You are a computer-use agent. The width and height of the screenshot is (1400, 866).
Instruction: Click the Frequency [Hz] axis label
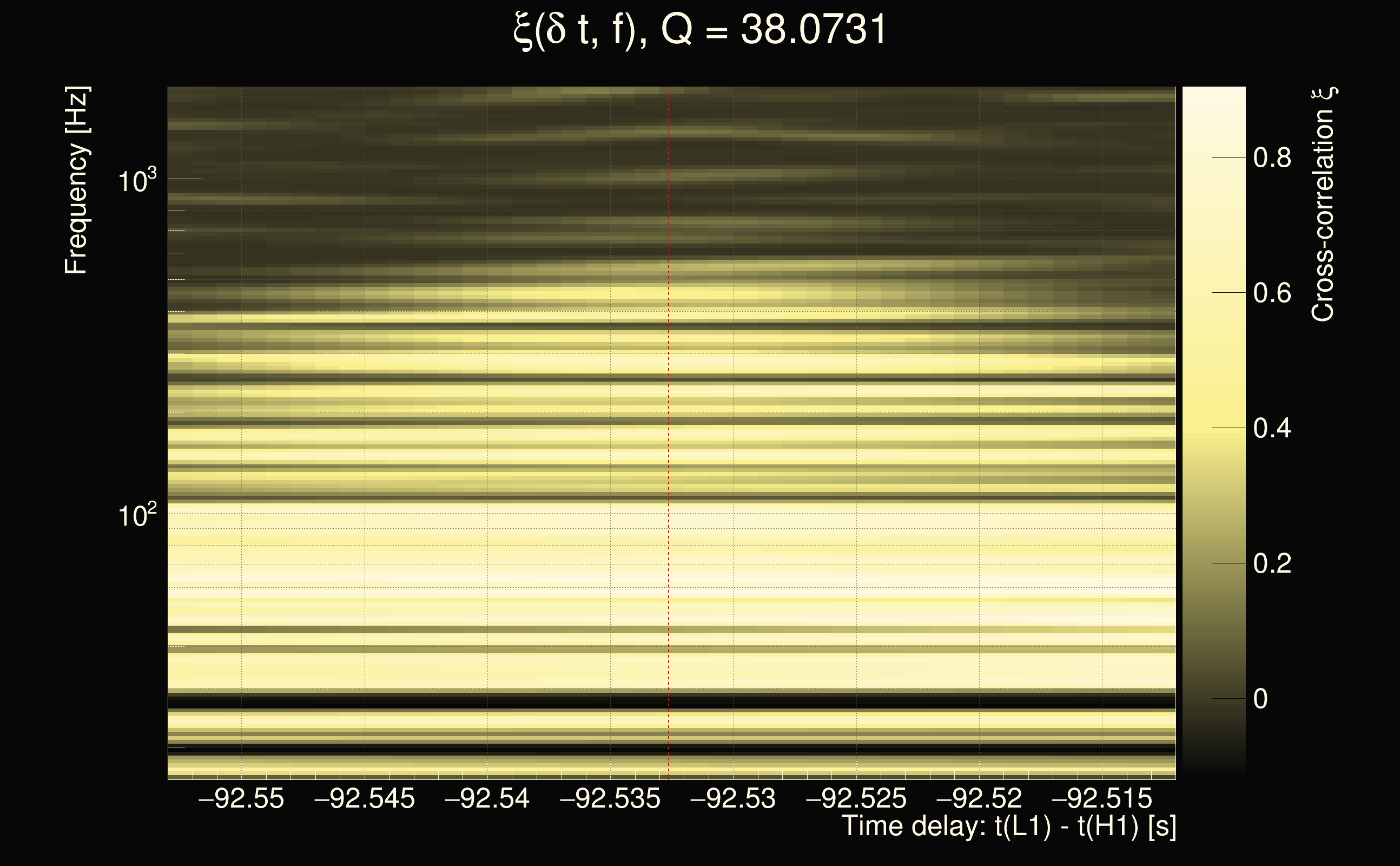click(76, 180)
